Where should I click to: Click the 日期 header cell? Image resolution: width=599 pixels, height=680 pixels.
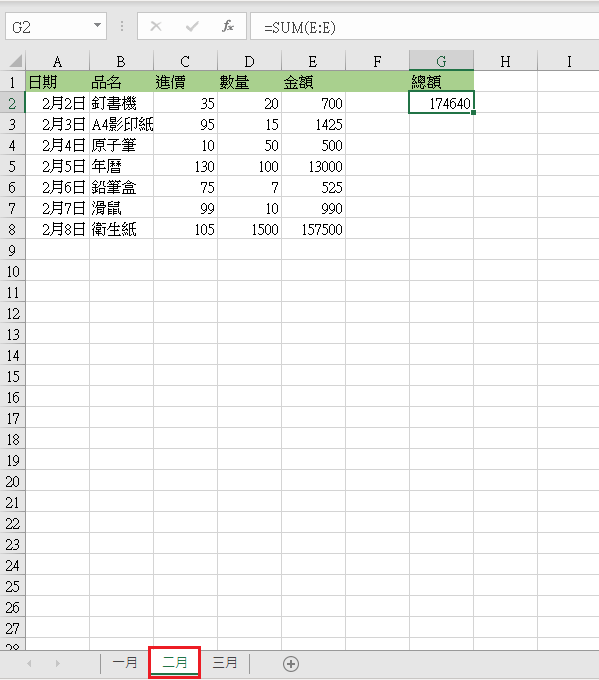point(57,82)
